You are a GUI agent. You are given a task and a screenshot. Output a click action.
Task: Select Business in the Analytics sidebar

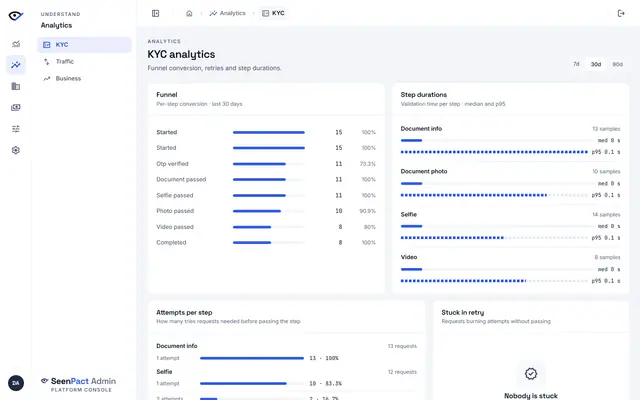(x=84, y=78)
